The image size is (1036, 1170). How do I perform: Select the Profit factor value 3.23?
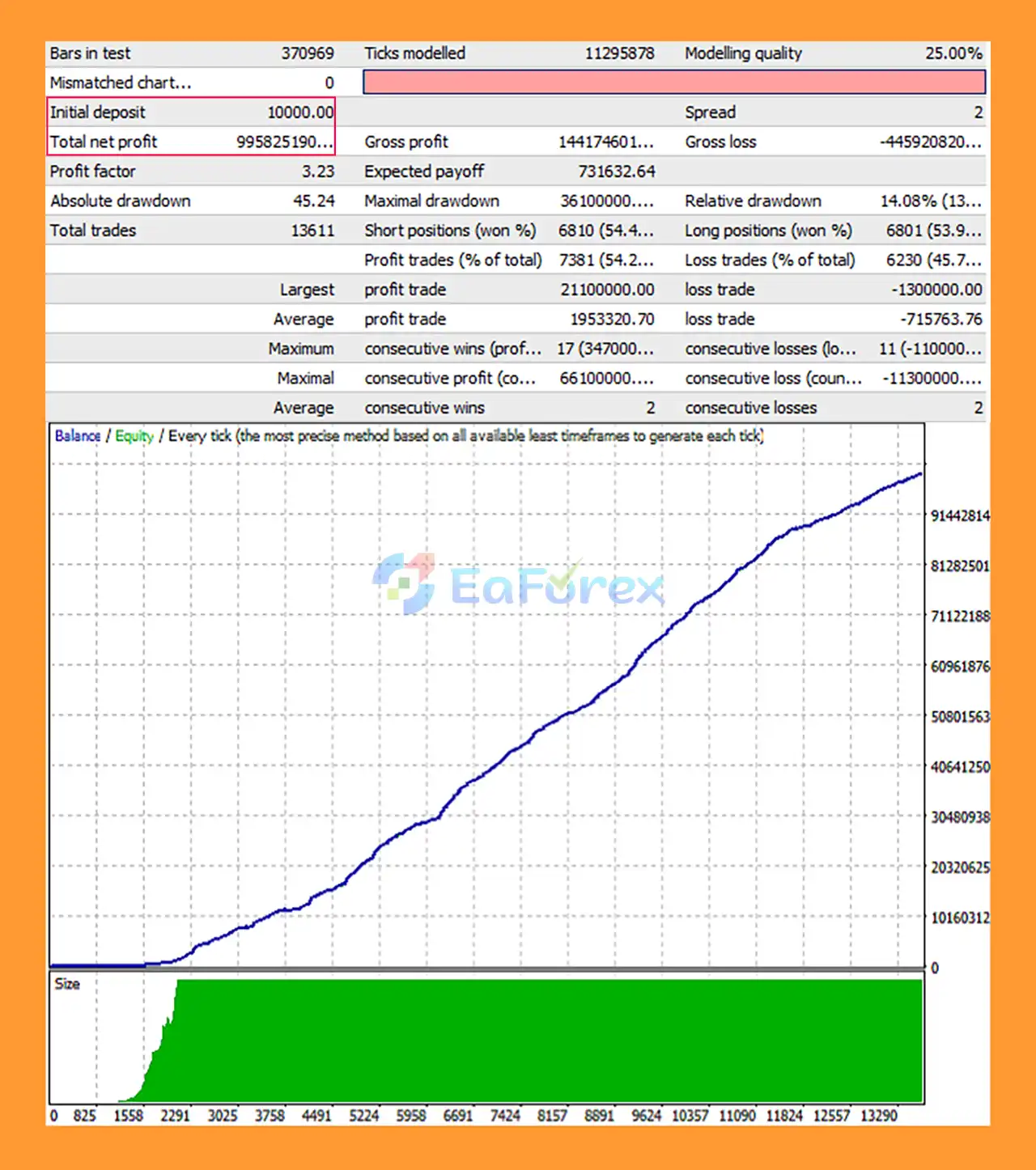coord(317,172)
